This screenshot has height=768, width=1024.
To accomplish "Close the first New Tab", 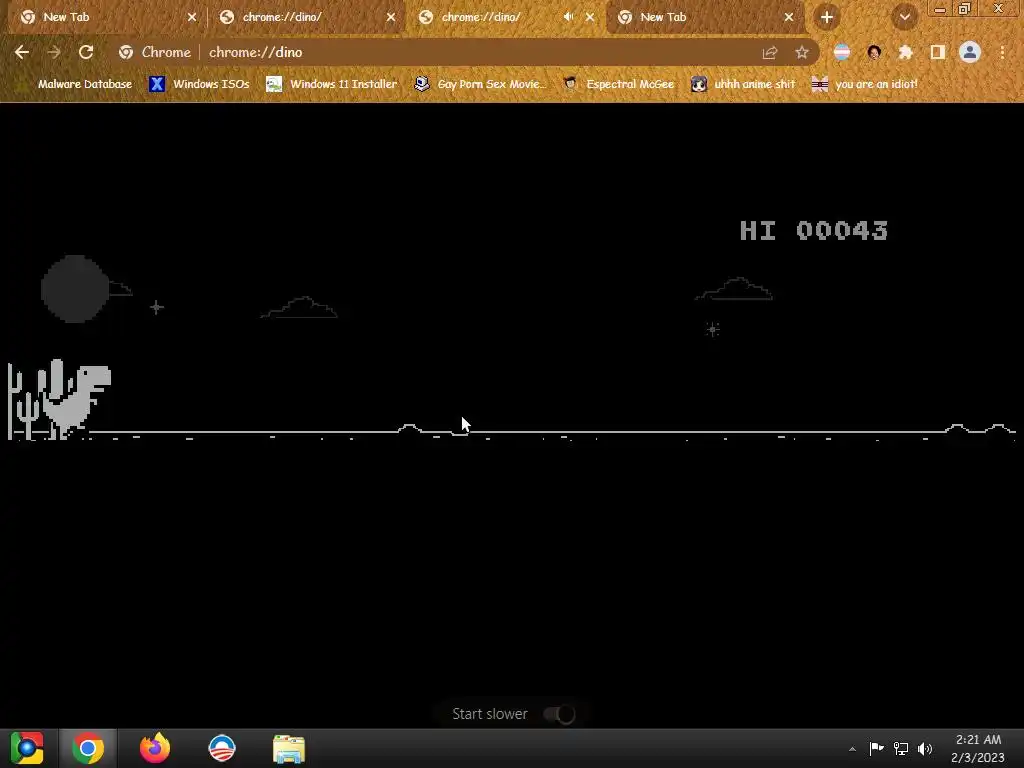I will click(x=192, y=17).
